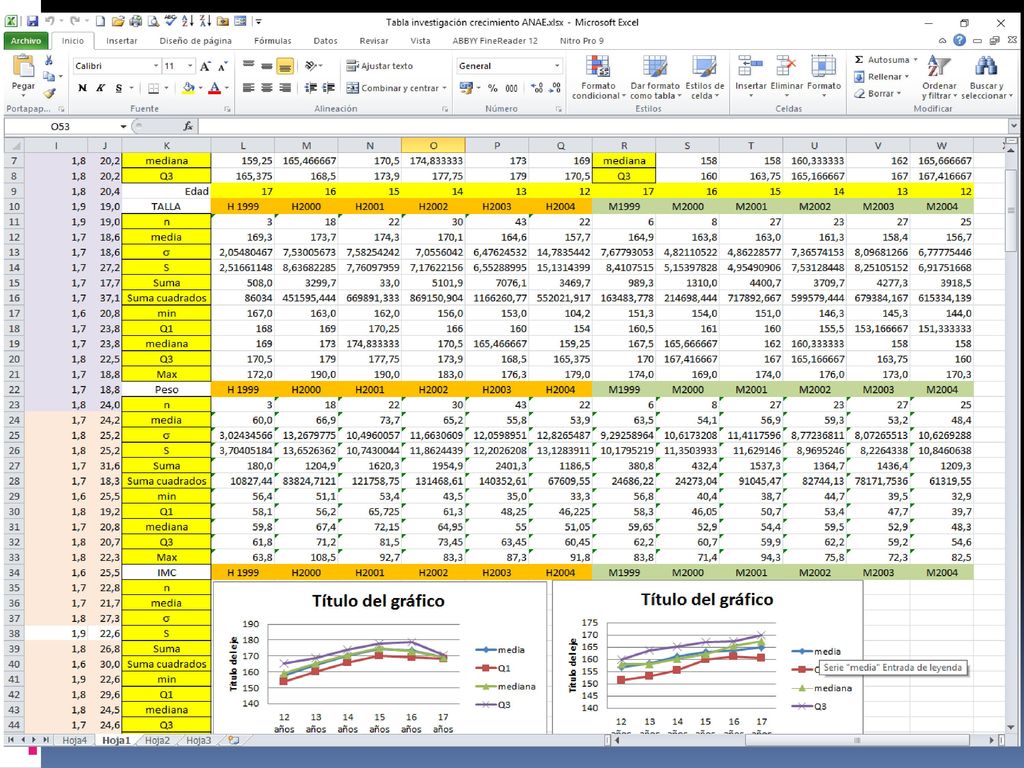Minimize the ribbon with the caret icon
This screenshot has width=1024, height=768.
[x=942, y=40]
